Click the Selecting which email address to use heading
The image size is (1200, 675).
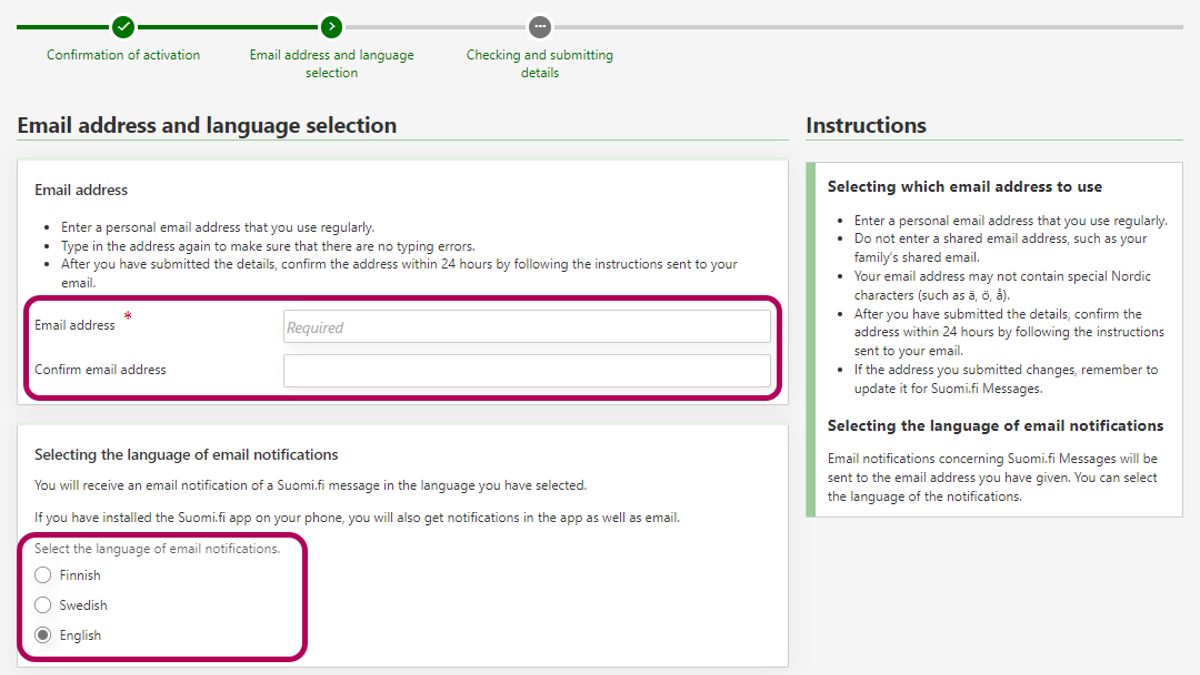(x=964, y=187)
